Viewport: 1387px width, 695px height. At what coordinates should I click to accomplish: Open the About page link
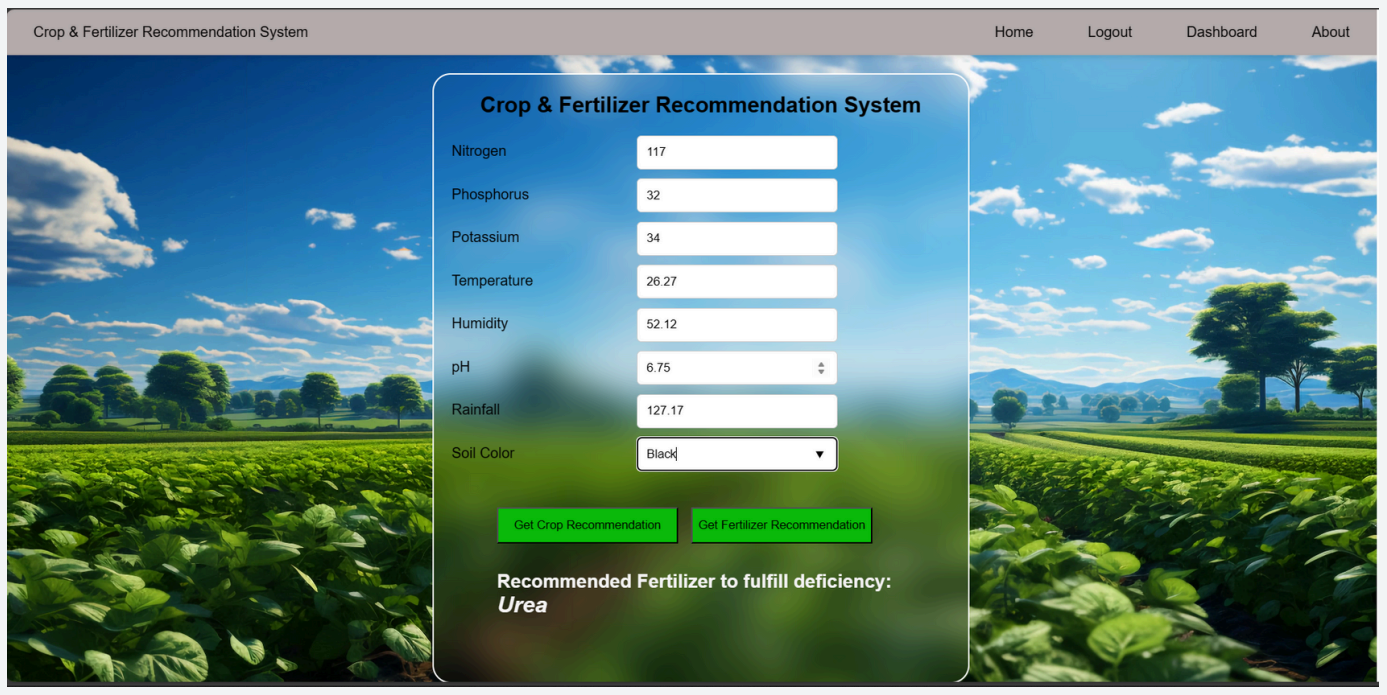(1330, 32)
